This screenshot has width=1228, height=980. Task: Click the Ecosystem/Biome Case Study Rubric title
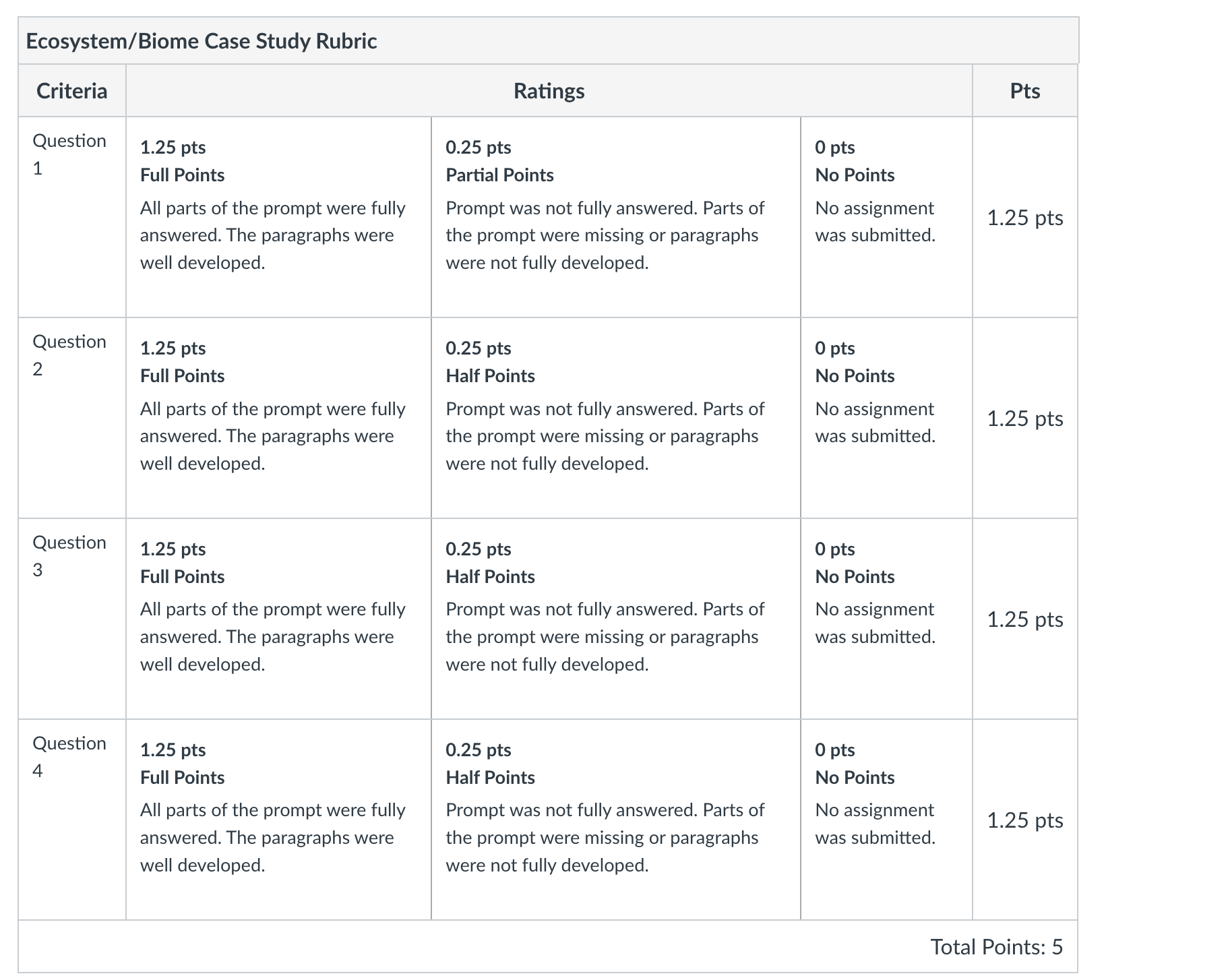click(x=201, y=41)
